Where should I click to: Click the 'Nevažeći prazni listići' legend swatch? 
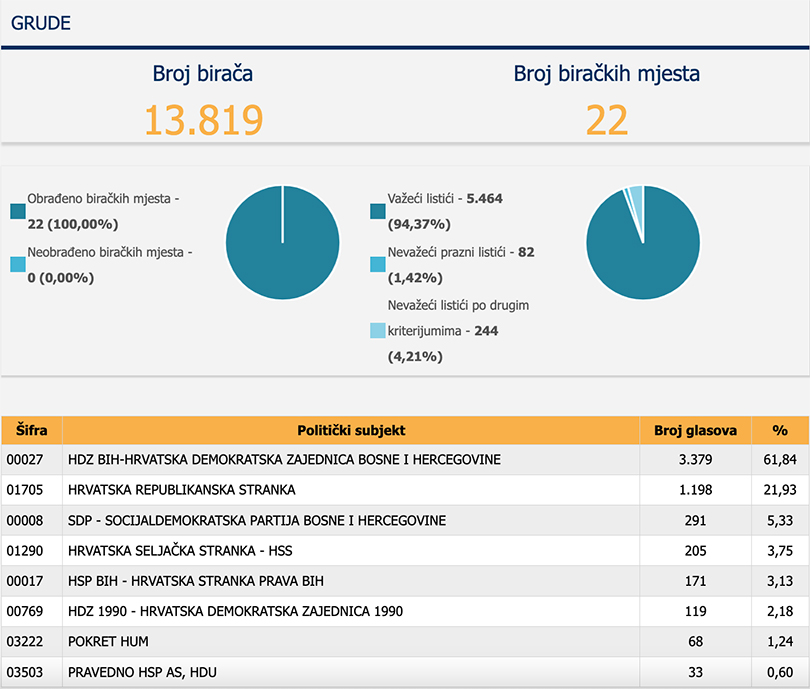378,264
